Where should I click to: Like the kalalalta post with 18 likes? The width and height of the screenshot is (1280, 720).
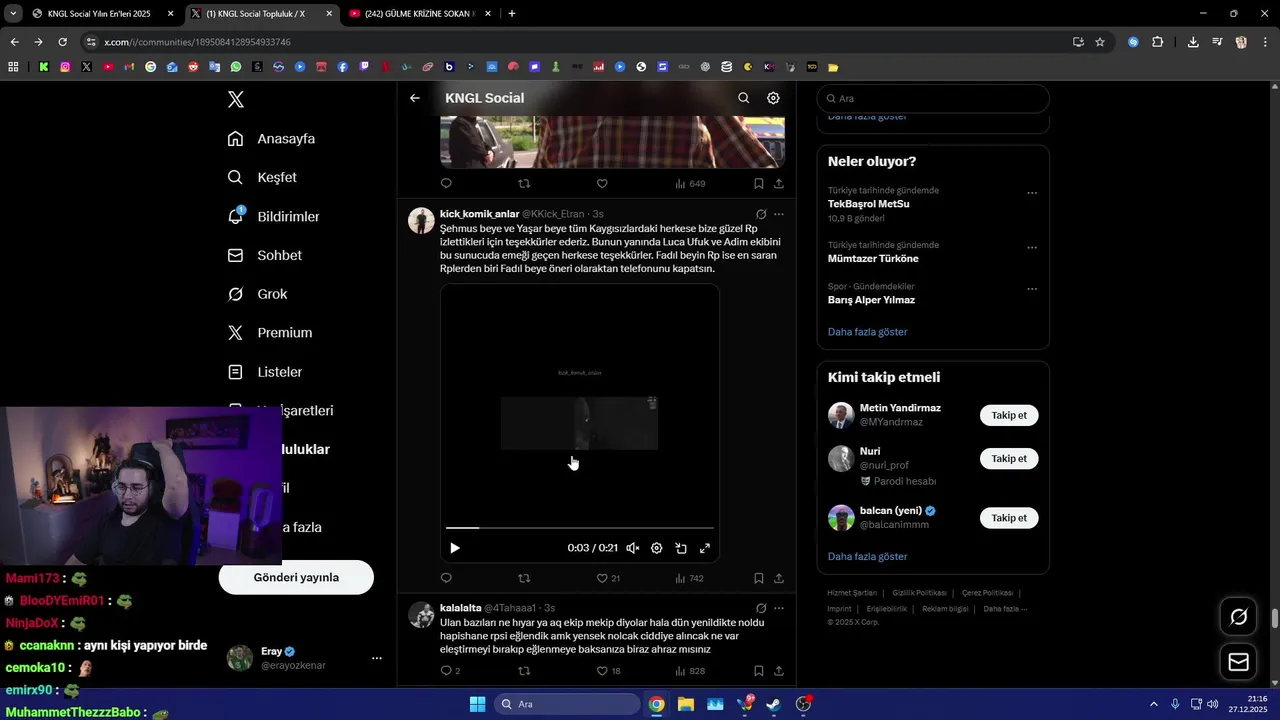[608, 671]
